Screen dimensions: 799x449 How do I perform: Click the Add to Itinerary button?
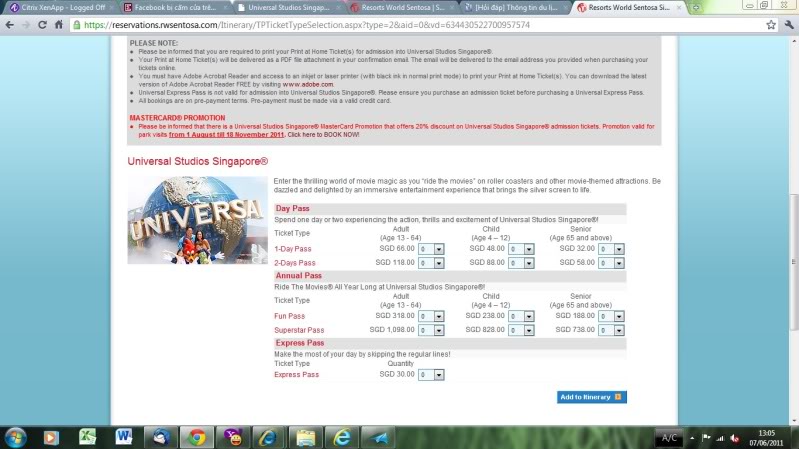pos(592,397)
